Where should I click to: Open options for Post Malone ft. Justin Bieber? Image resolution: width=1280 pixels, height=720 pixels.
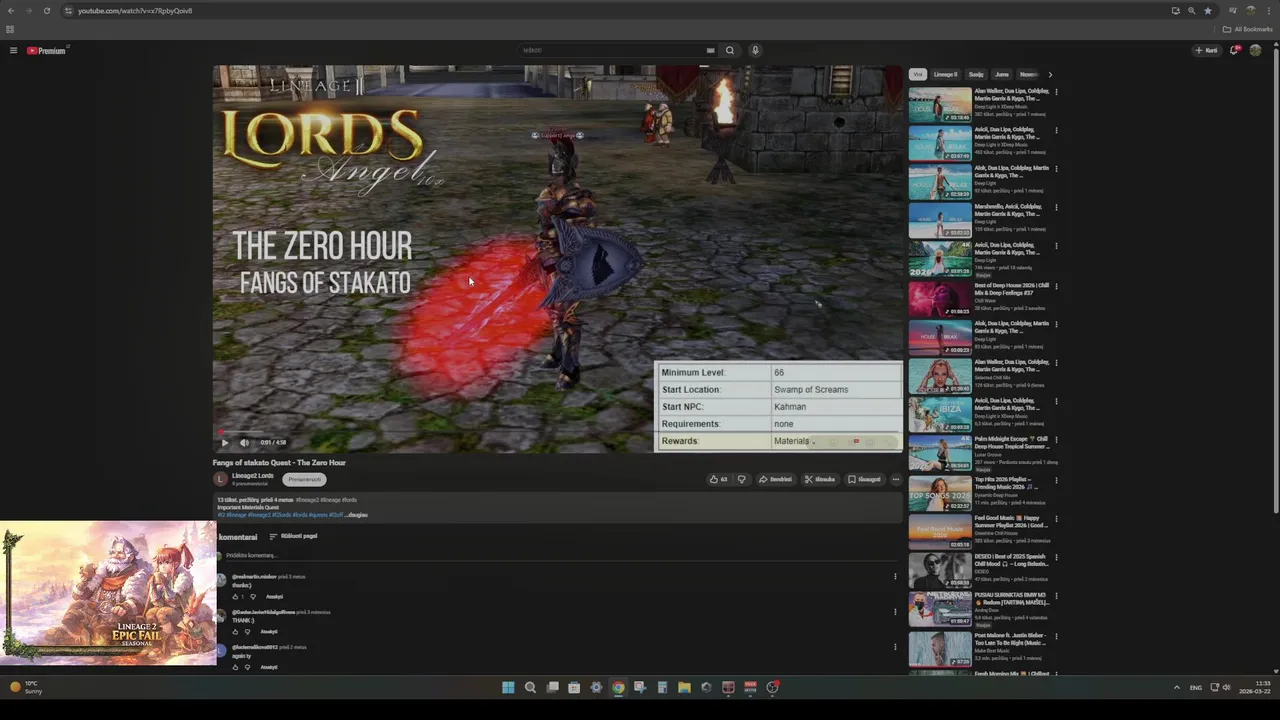[x=1056, y=636]
